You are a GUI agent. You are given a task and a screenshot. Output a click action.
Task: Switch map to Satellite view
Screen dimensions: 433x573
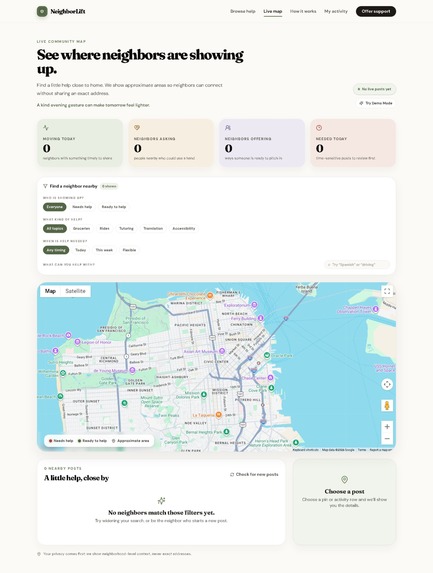point(75,291)
